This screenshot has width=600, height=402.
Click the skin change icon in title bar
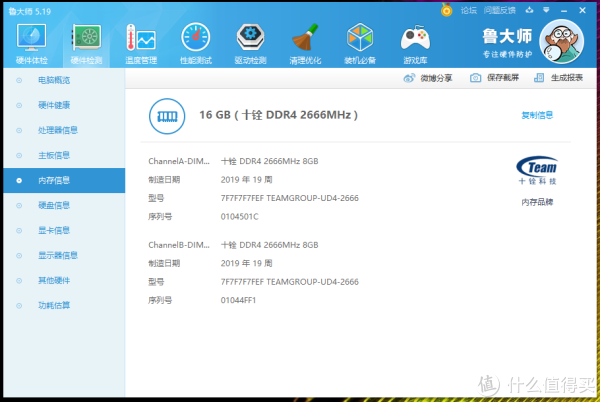click(x=529, y=10)
